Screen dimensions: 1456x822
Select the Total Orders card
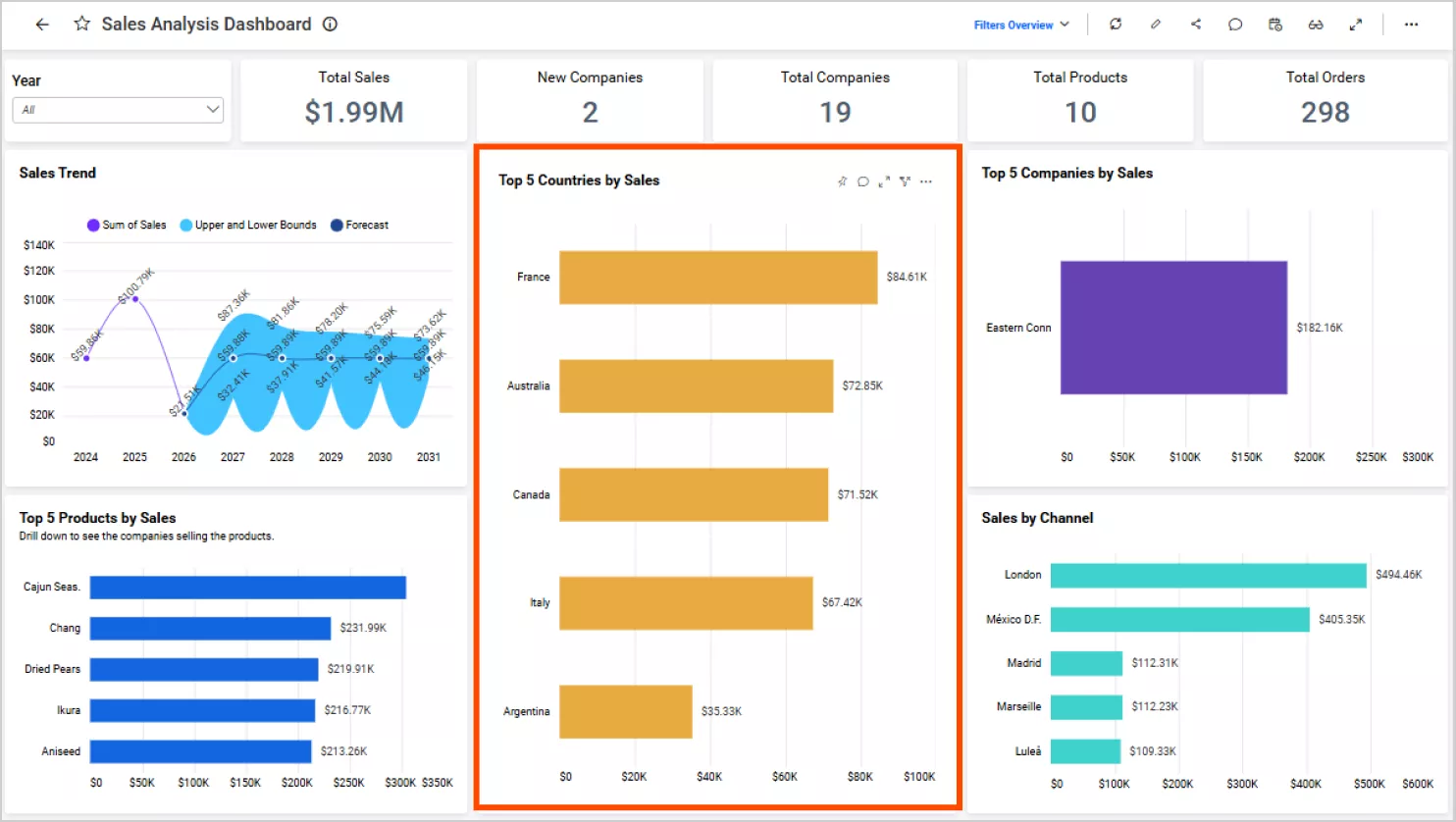[x=1326, y=101]
